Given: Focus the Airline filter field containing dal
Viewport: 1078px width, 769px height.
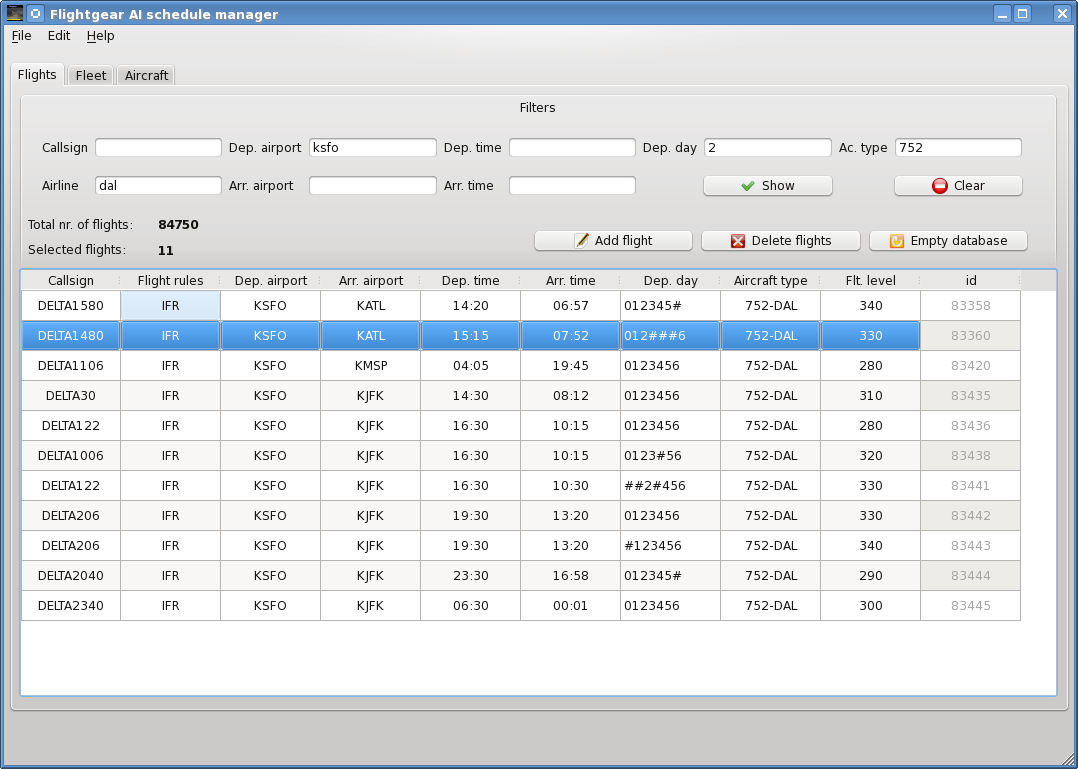Looking at the screenshot, I should click(158, 186).
